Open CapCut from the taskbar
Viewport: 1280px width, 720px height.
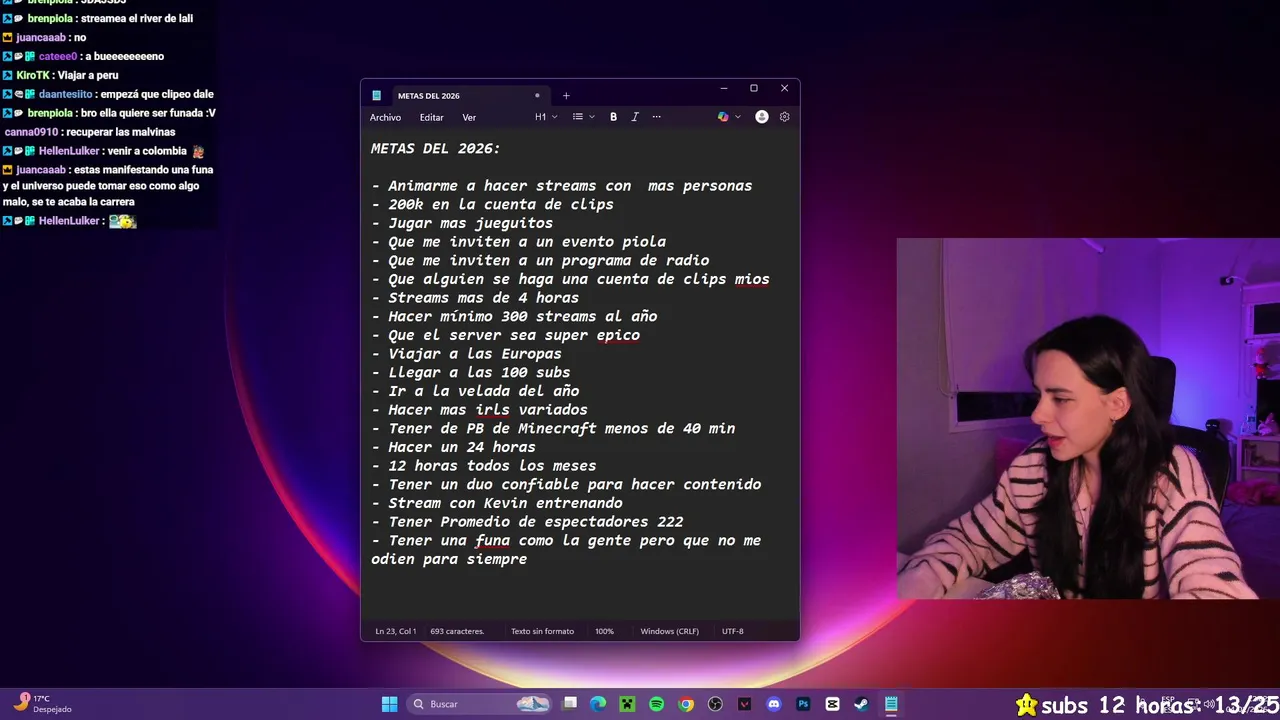click(x=832, y=704)
